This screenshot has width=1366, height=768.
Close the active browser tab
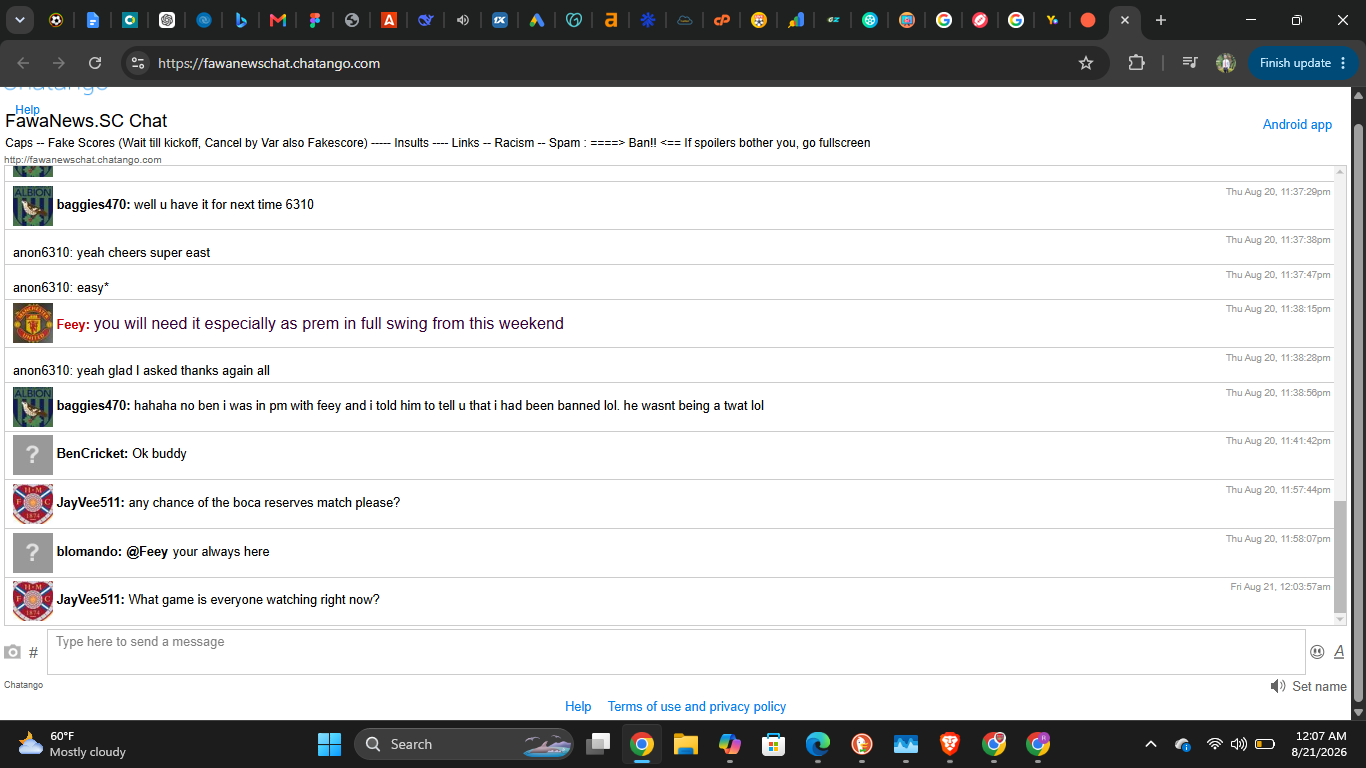pos(1125,20)
